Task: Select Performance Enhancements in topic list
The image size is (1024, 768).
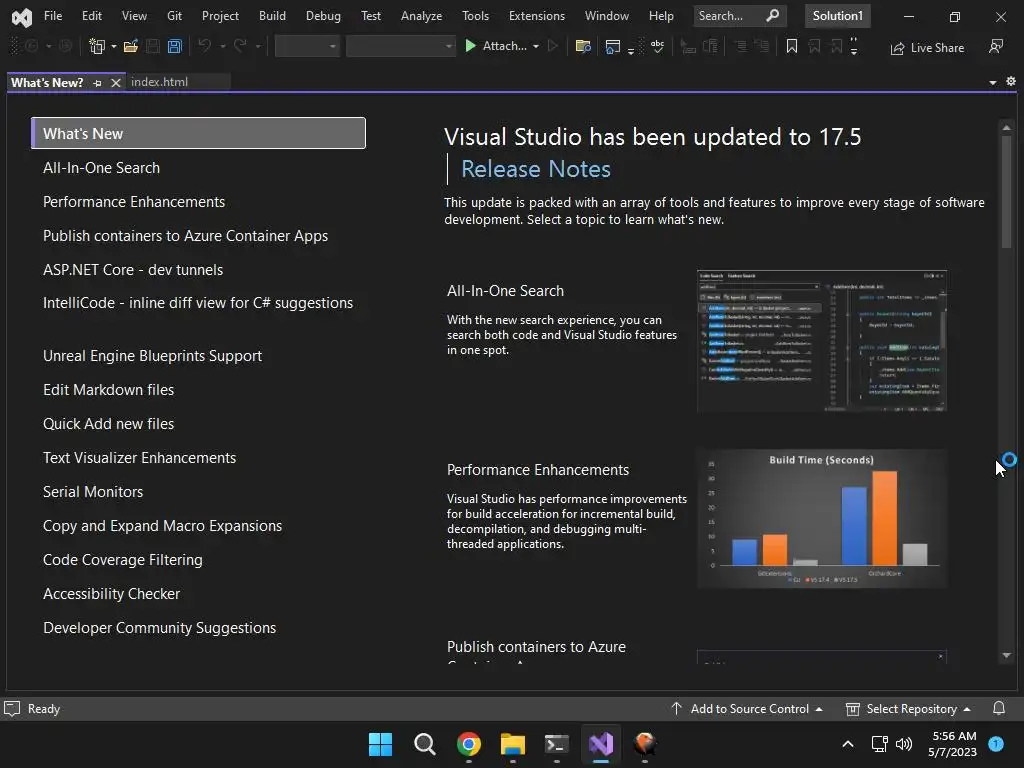Action: [134, 202]
